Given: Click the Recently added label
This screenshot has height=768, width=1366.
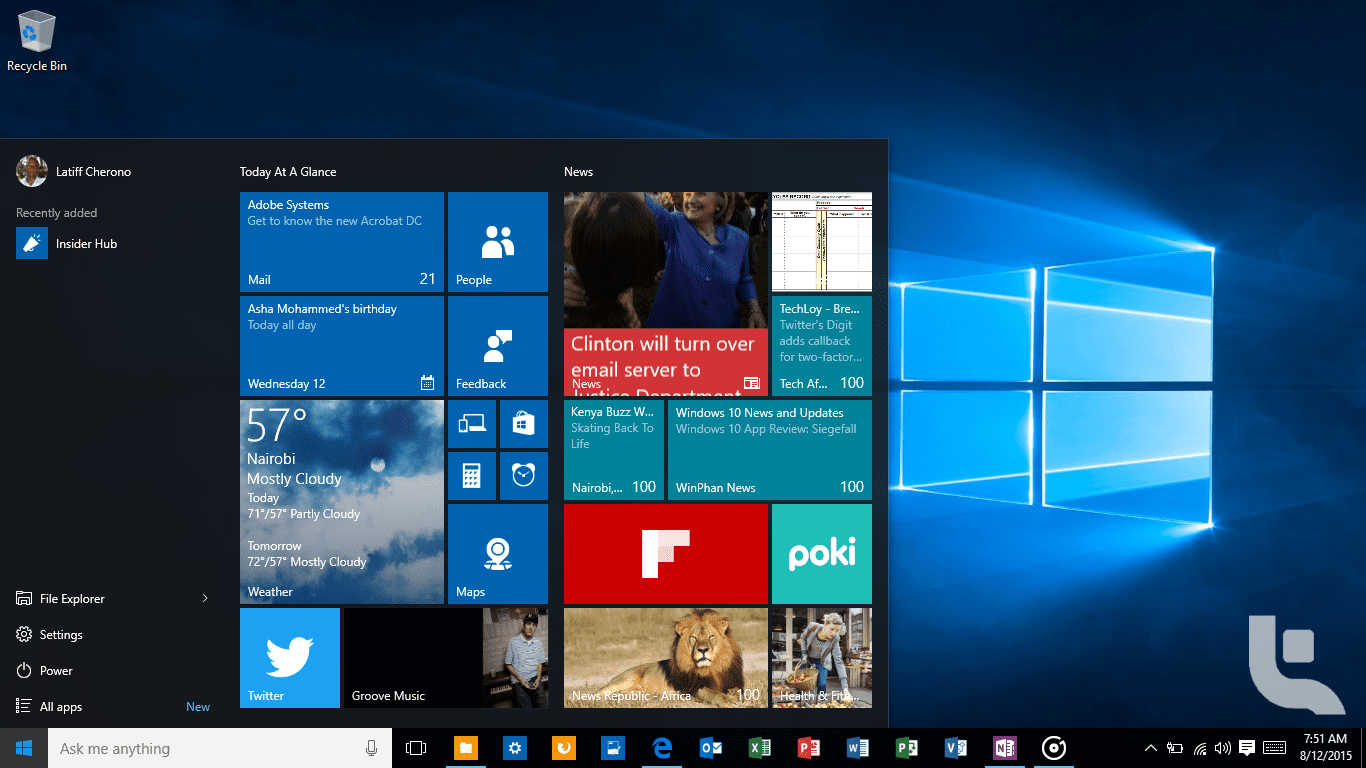Looking at the screenshot, I should [57, 213].
